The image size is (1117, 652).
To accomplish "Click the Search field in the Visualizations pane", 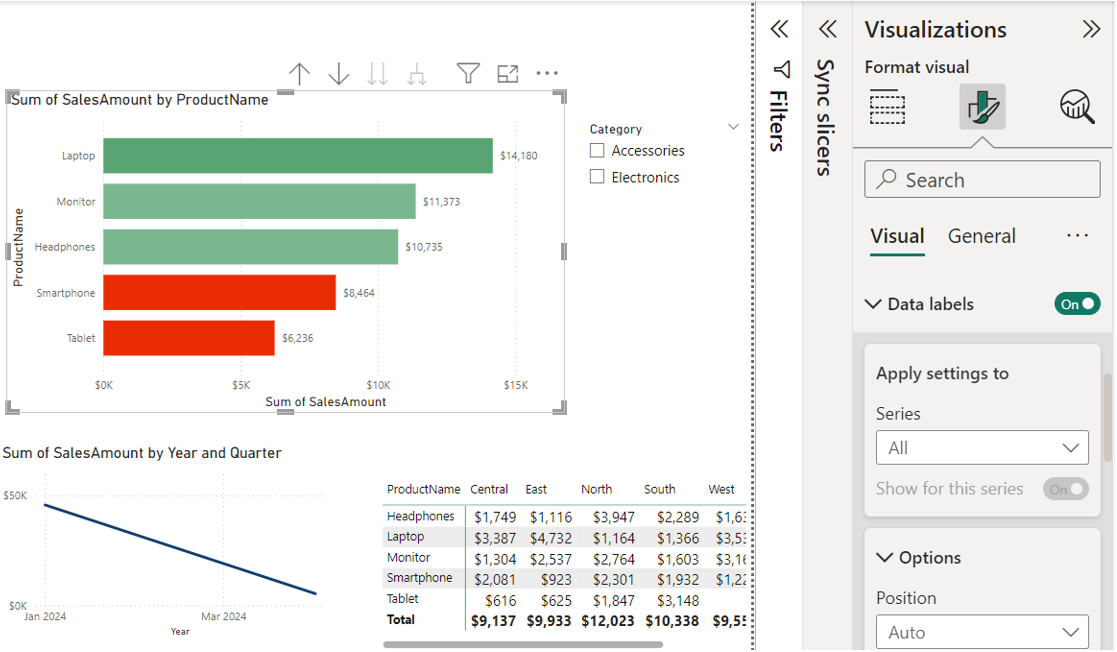I will pos(981,179).
